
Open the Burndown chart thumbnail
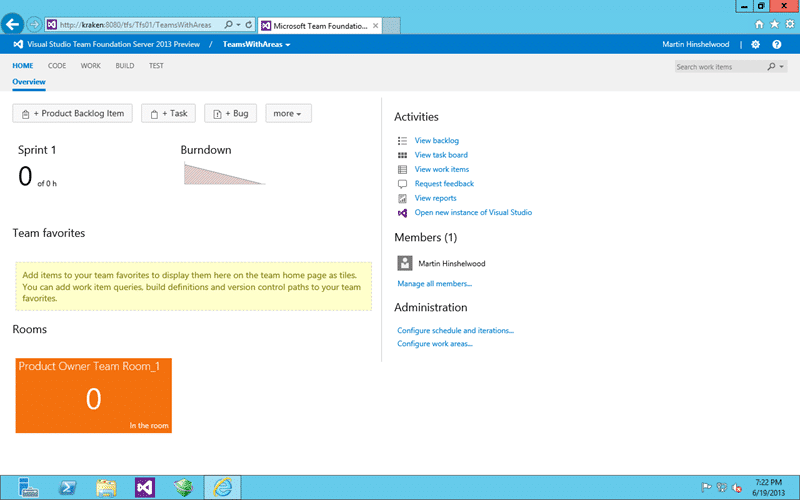pos(224,174)
